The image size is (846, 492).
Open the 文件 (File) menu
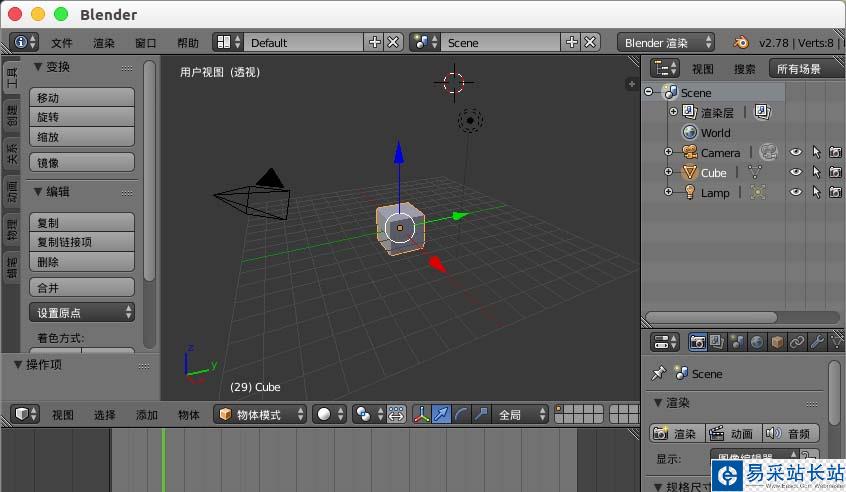tap(62, 43)
